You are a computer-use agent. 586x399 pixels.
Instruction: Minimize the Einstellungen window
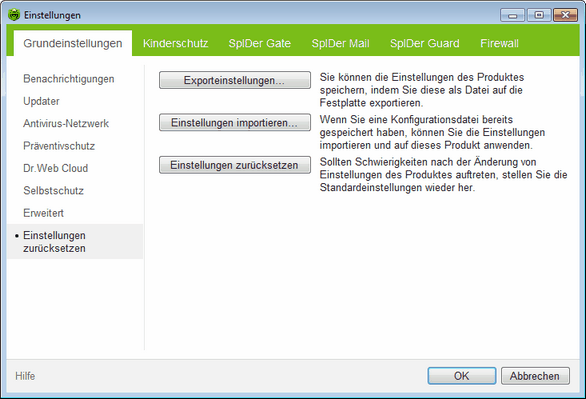(513, 15)
